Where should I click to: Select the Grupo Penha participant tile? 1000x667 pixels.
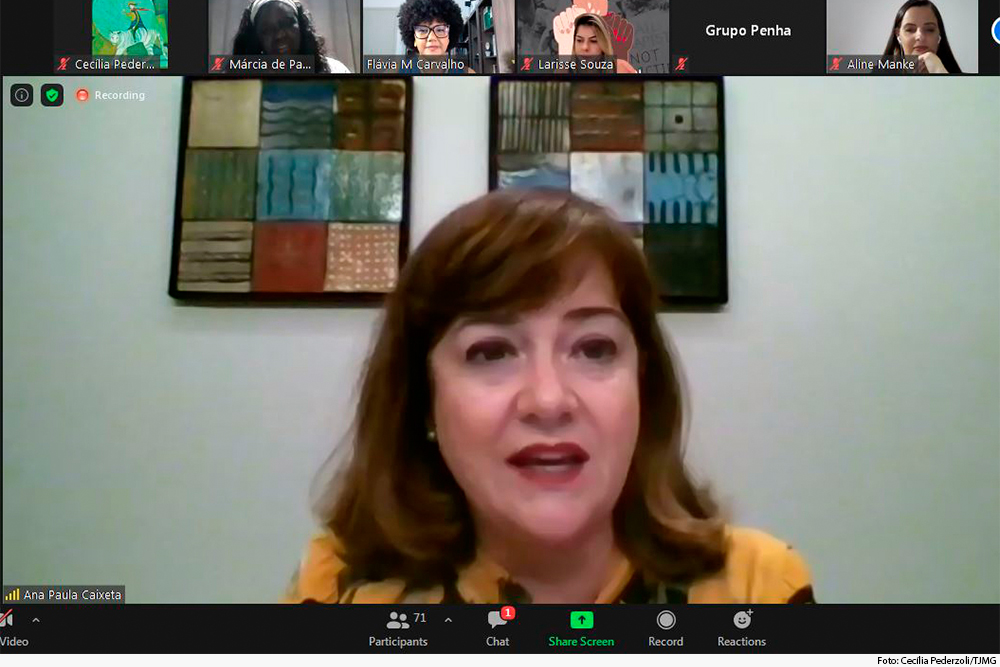coord(747,35)
